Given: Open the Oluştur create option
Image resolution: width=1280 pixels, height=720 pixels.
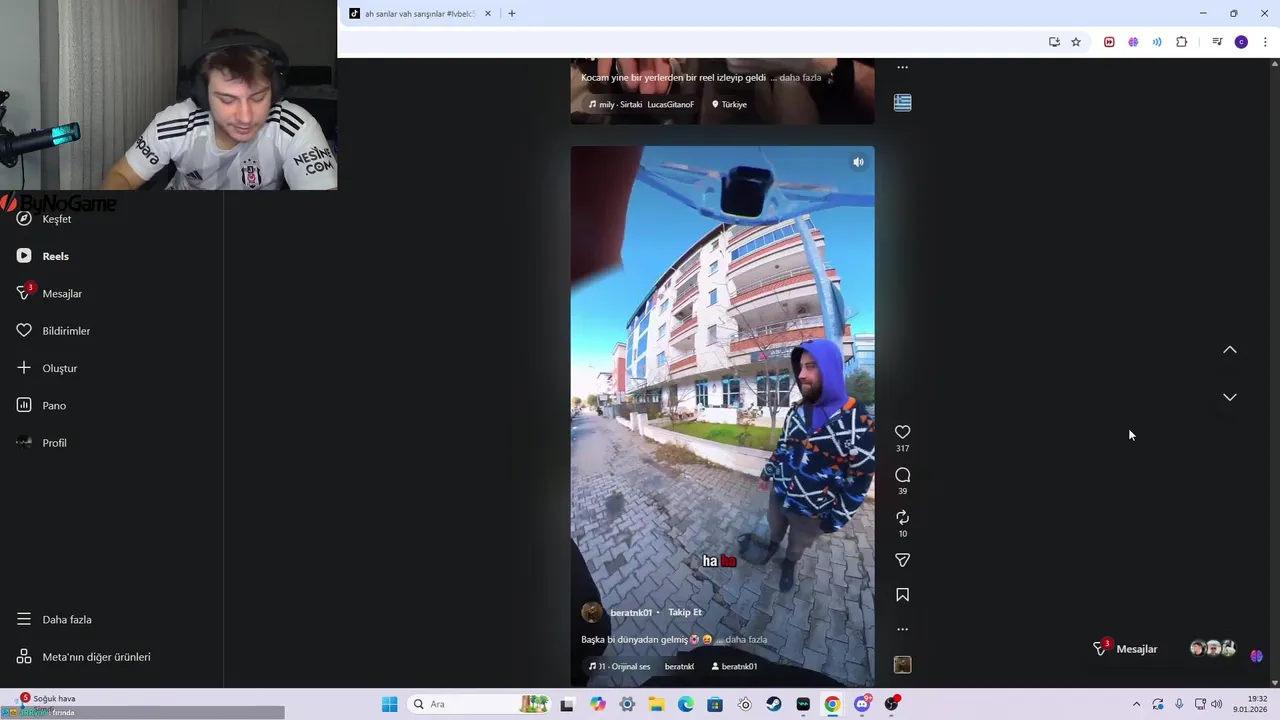Looking at the screenshot, I should [x=47, y=368].
